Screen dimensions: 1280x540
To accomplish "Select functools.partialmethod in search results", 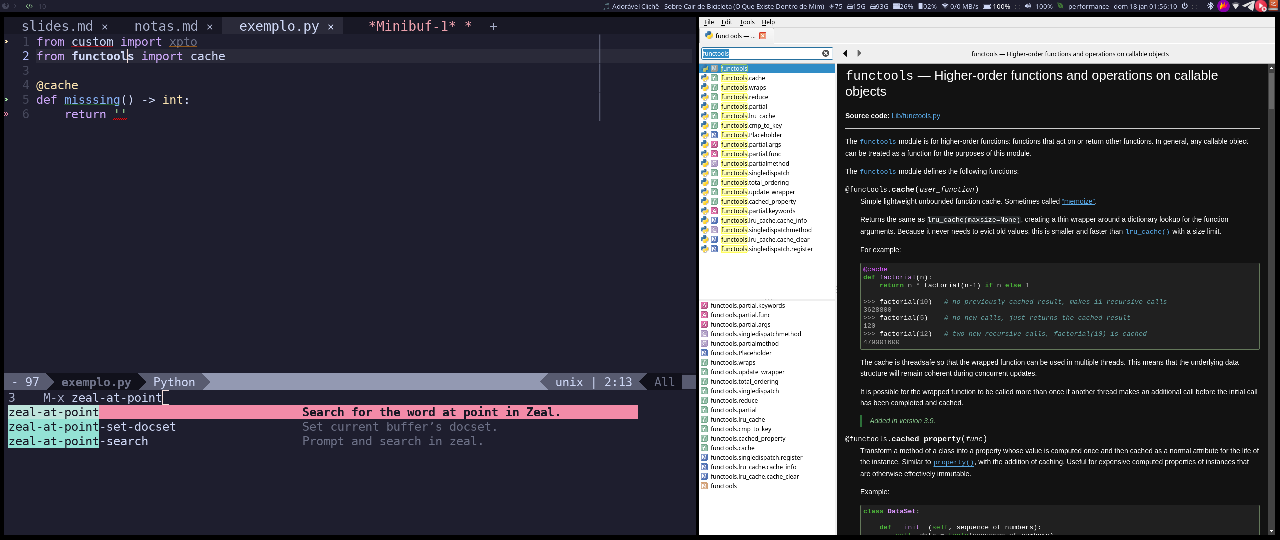I will point(755,163).
